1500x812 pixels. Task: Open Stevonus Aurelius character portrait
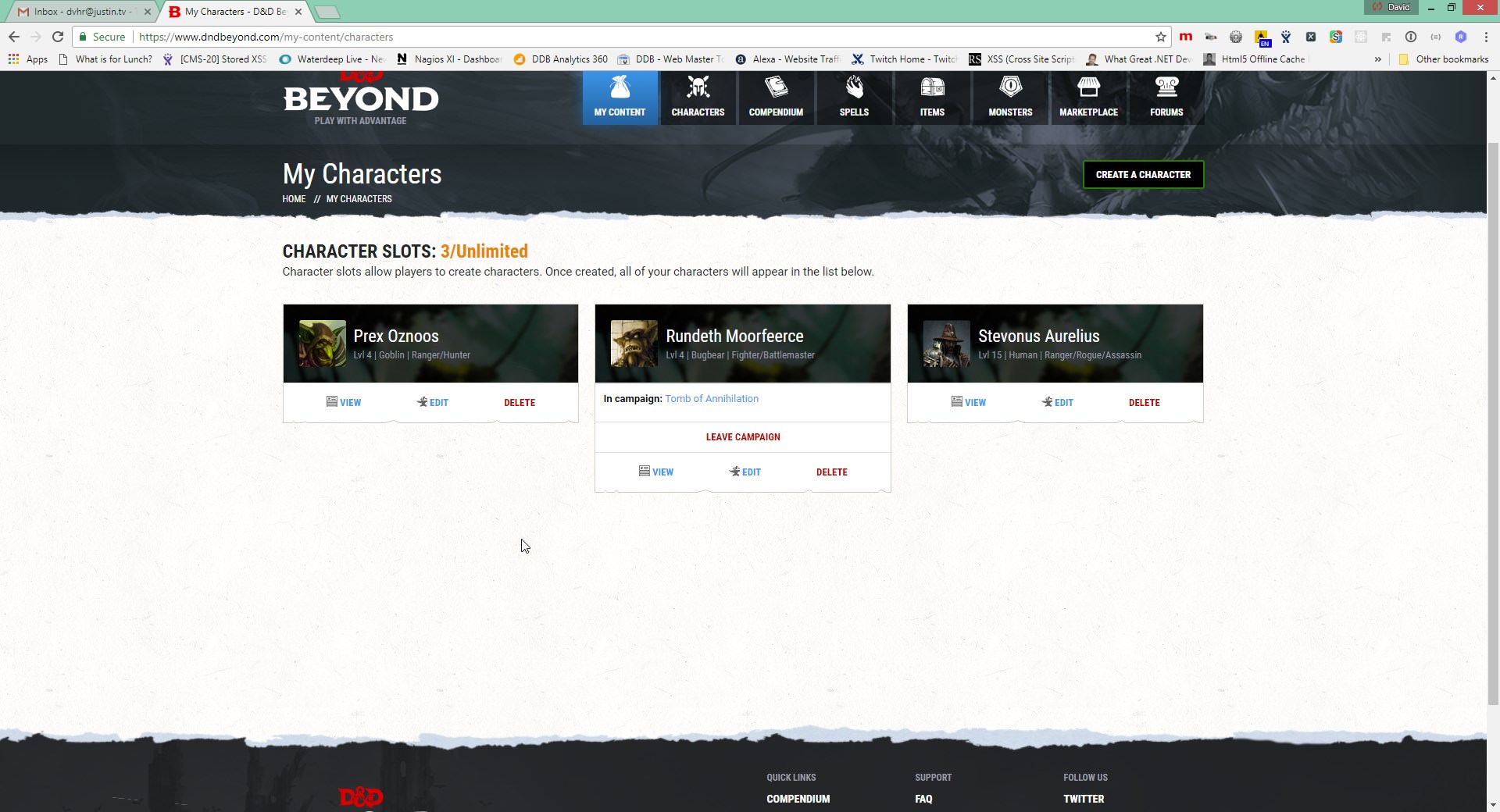pos(946,344)
